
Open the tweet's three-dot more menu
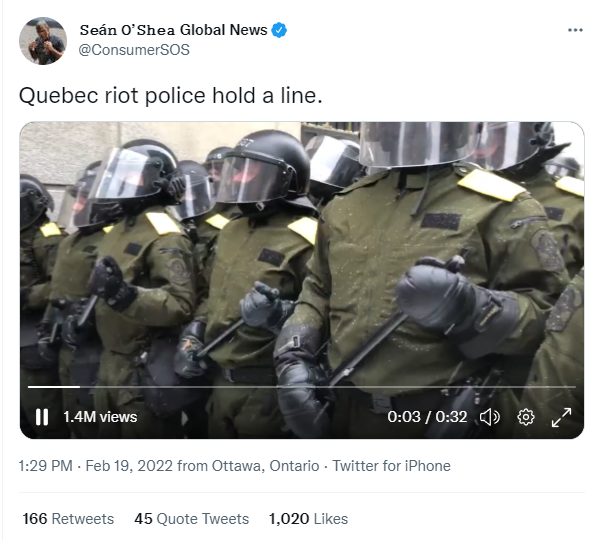[575, 30]
